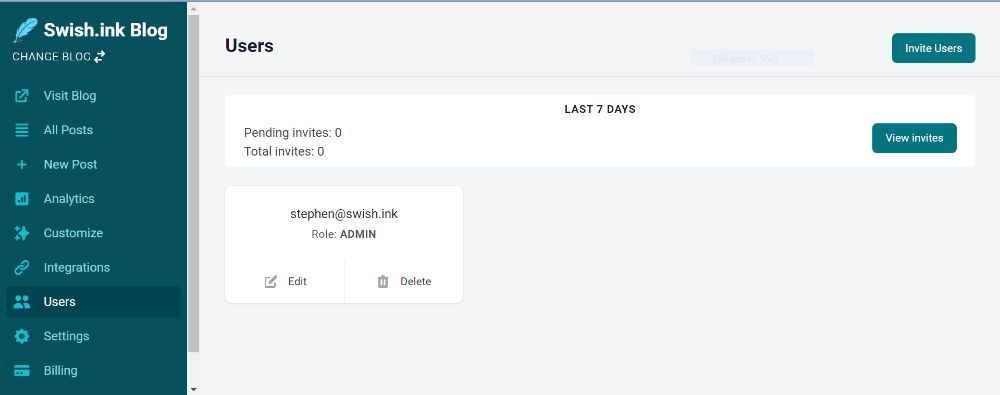This screenshot has width=1000, height=395.
Task: Click the Invite Users button
Action: (x=933, y=48)
